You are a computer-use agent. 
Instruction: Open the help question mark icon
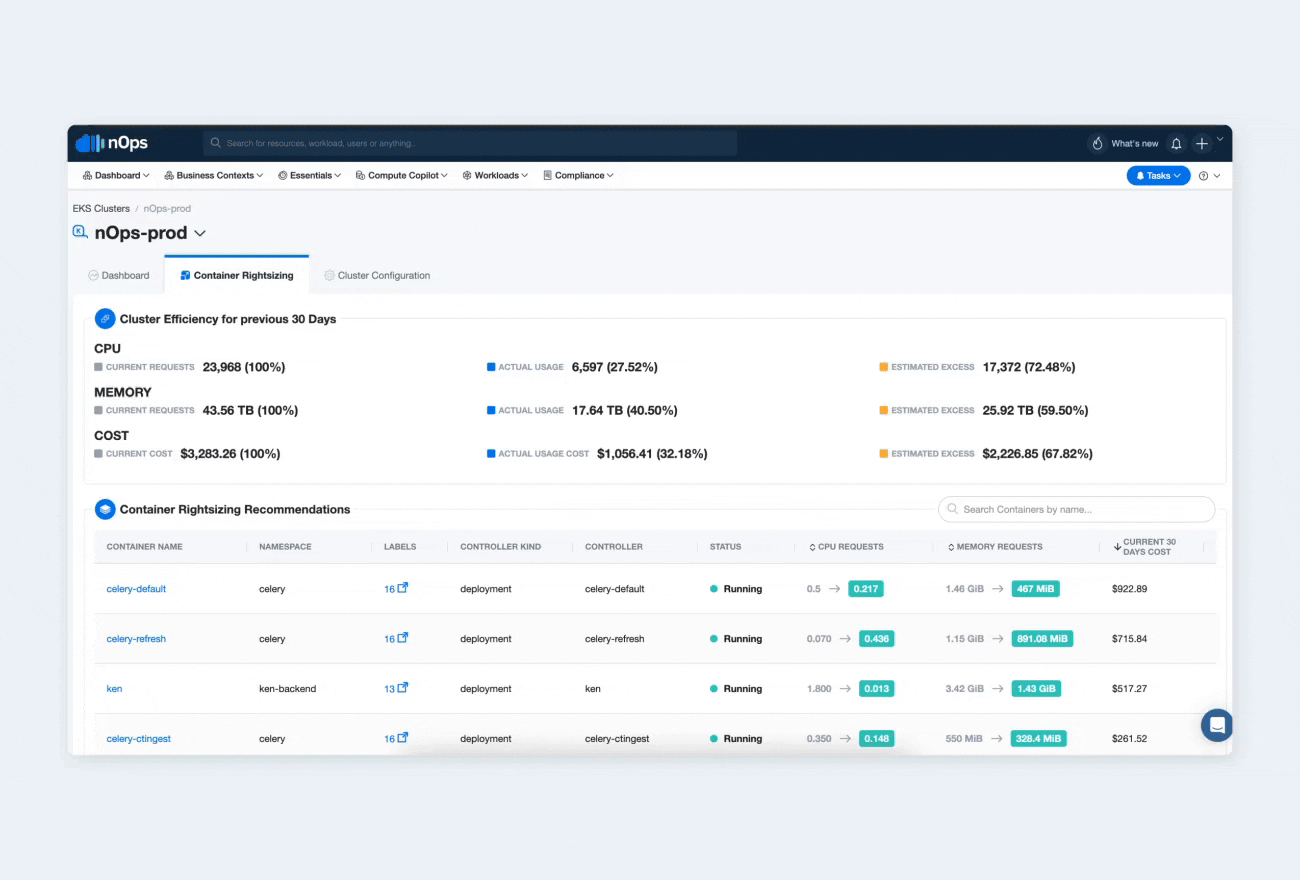point(1203,176)
